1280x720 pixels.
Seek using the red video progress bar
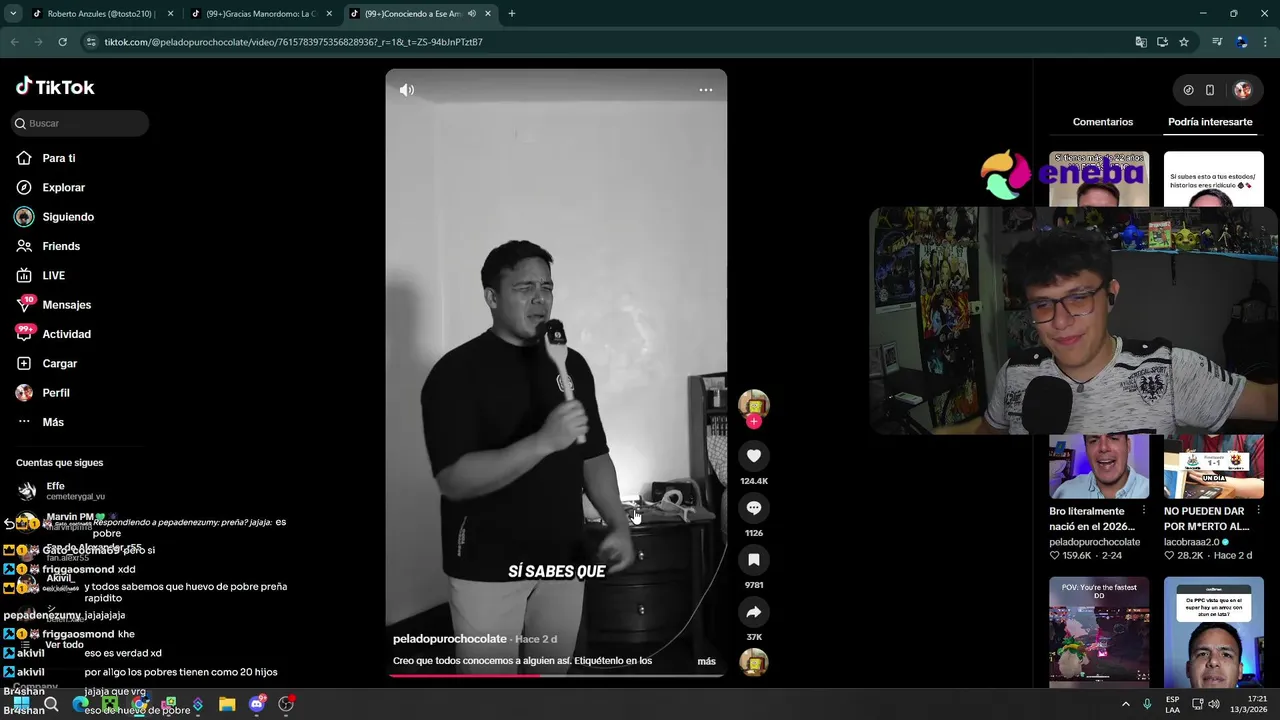556,675
